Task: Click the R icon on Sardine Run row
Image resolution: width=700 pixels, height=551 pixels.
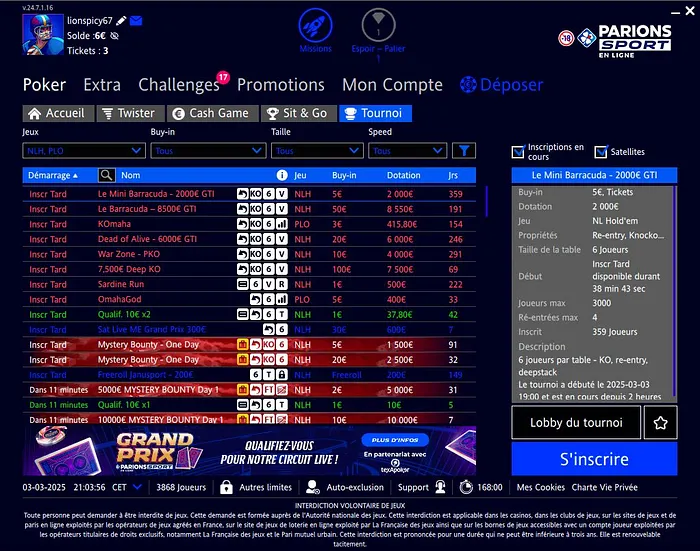Action: click(x=282, y=284)
